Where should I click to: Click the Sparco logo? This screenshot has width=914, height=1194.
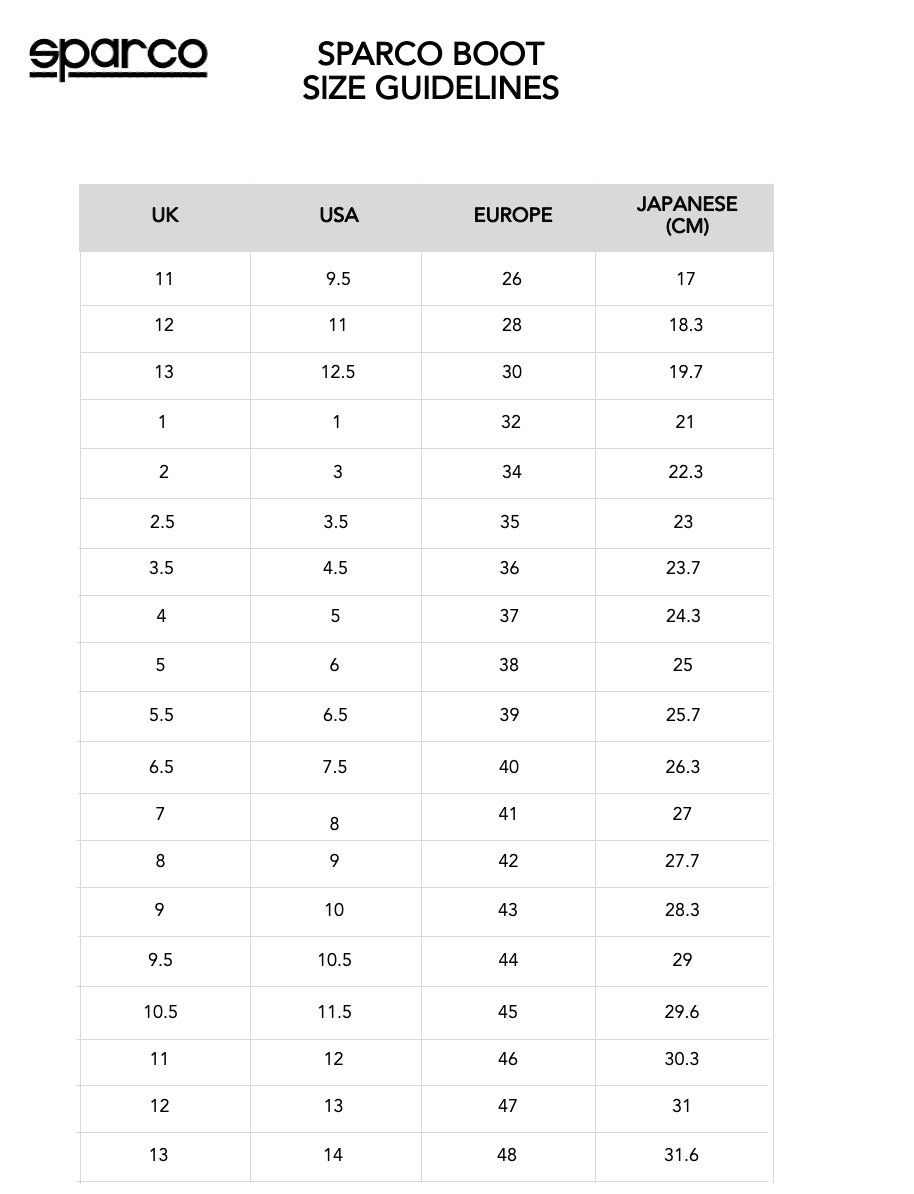pos(118,58)
